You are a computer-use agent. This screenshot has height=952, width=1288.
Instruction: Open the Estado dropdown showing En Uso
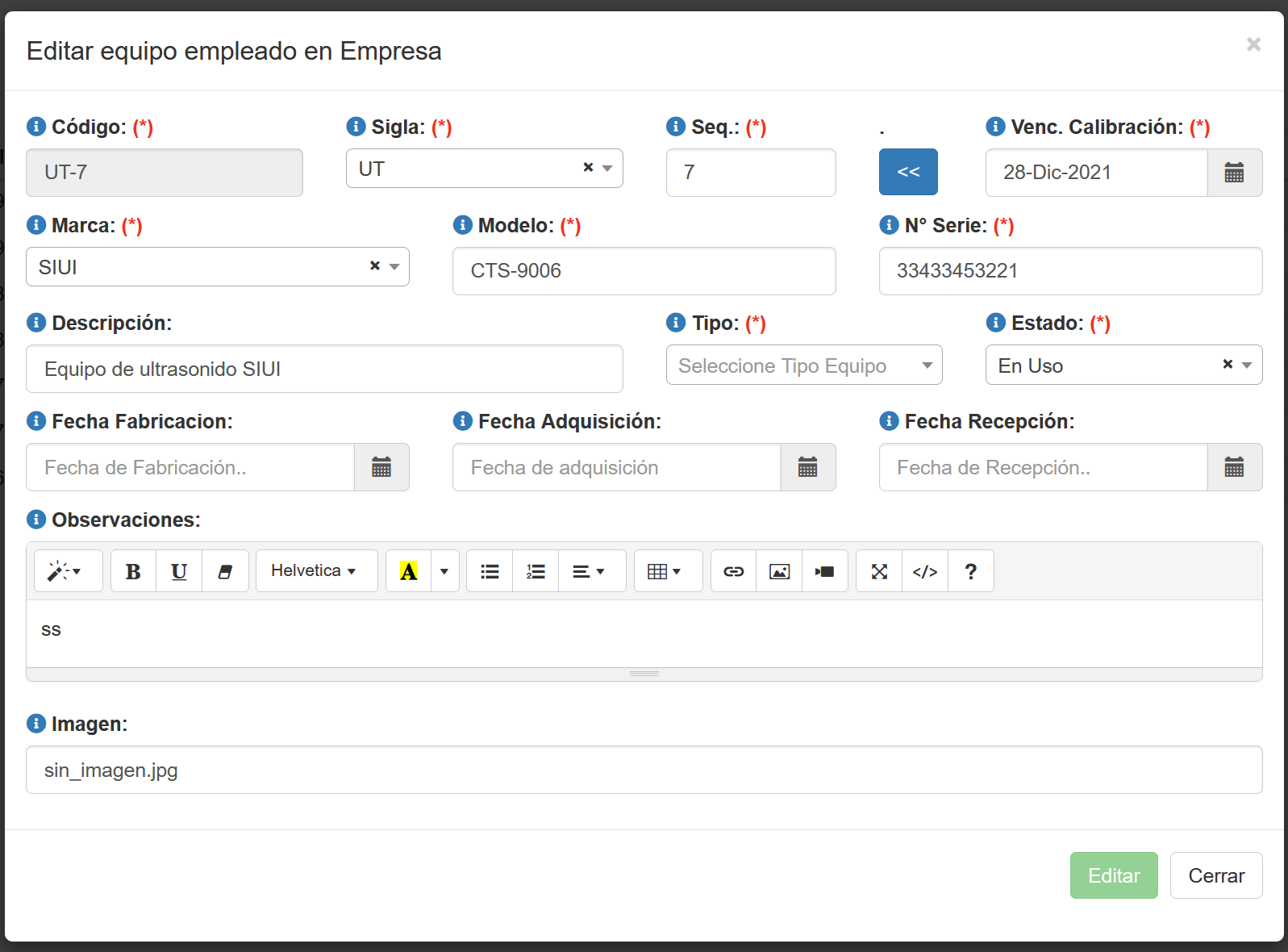tap(1123, 365)
